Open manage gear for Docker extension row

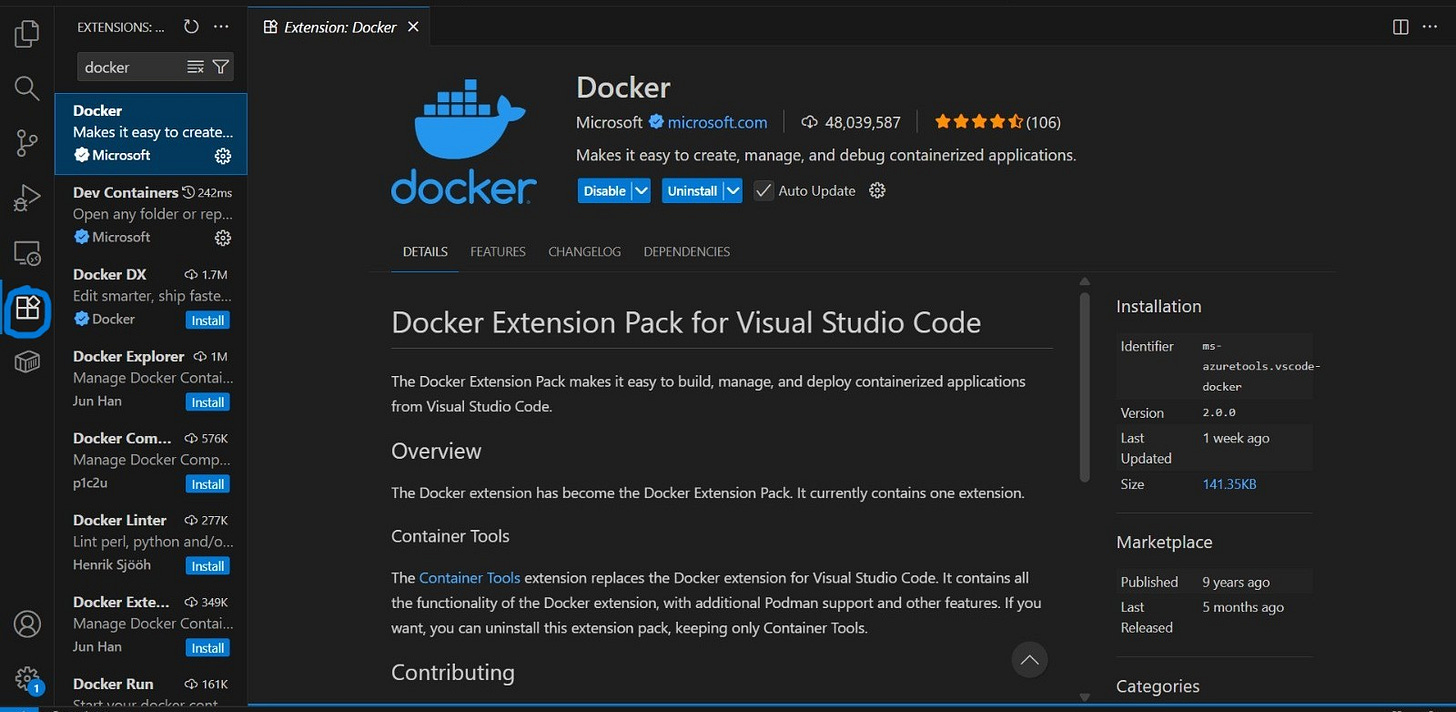pos(223,156)
